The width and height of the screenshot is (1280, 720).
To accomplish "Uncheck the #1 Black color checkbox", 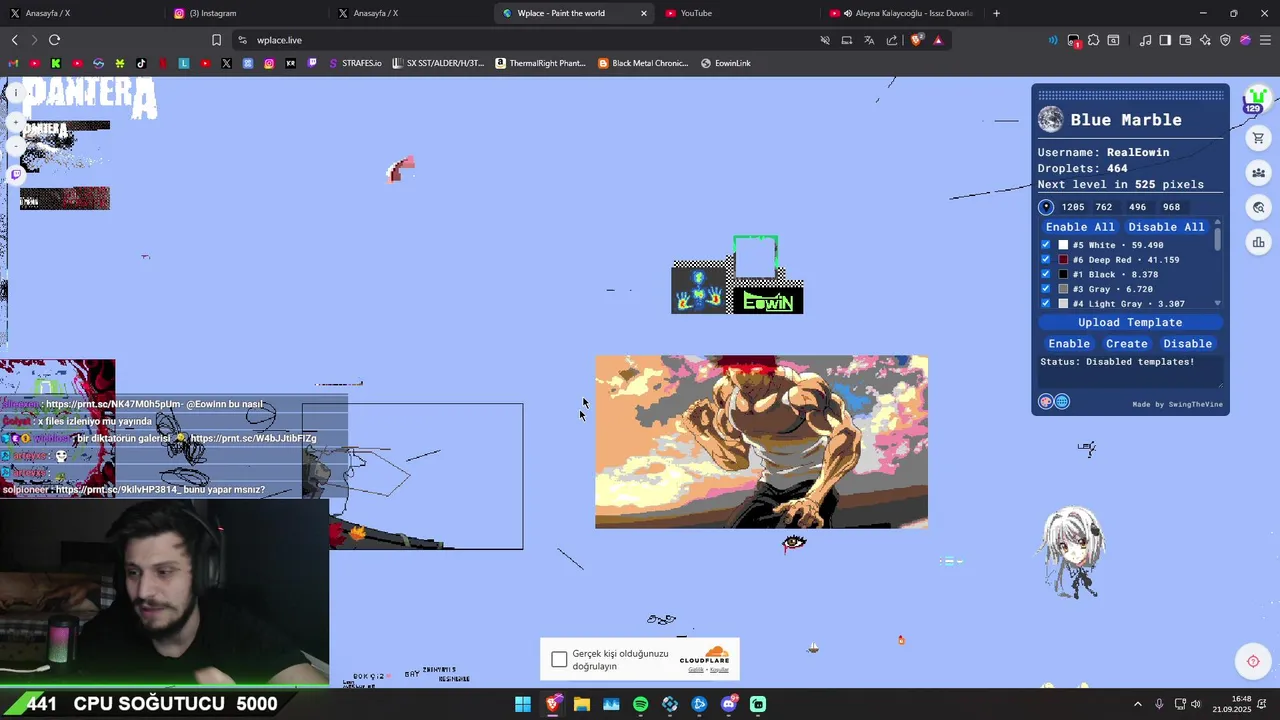I will [x=1046, y=274].
